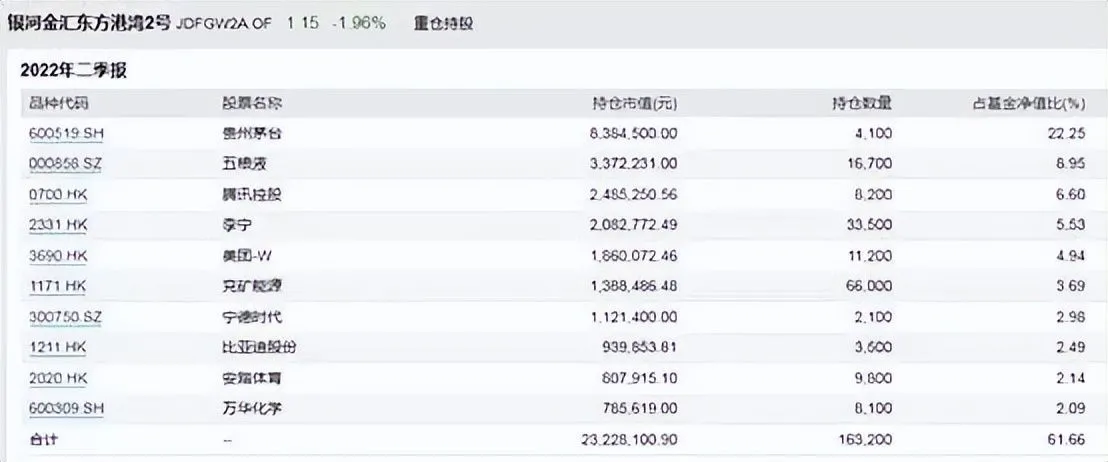Click the 品种代码 column header

(59, 104)
